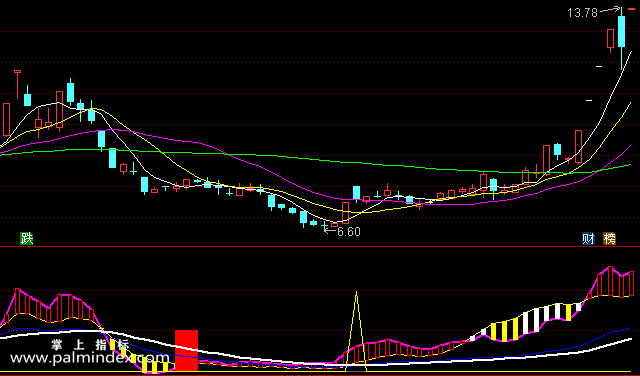
Task: Click the 掌上指标 watermark text
Action: coord(90,345)
